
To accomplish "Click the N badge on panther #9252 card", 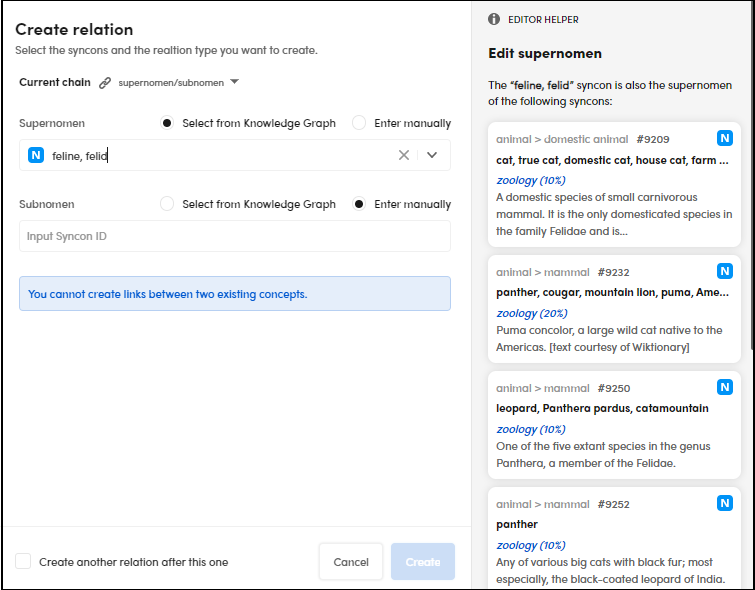I will [x=725, y=503].
